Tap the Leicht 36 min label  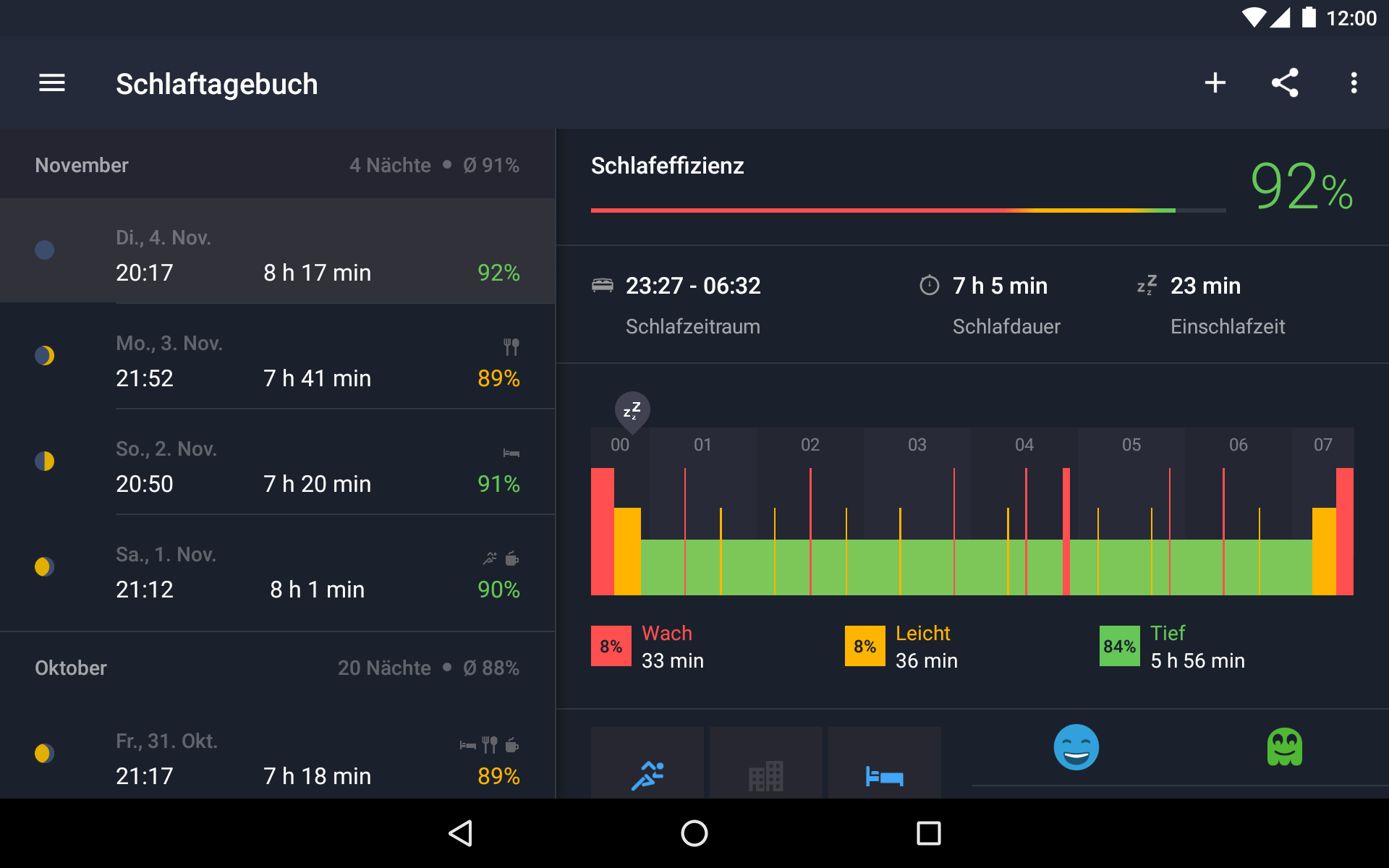[x=927, y=647]
